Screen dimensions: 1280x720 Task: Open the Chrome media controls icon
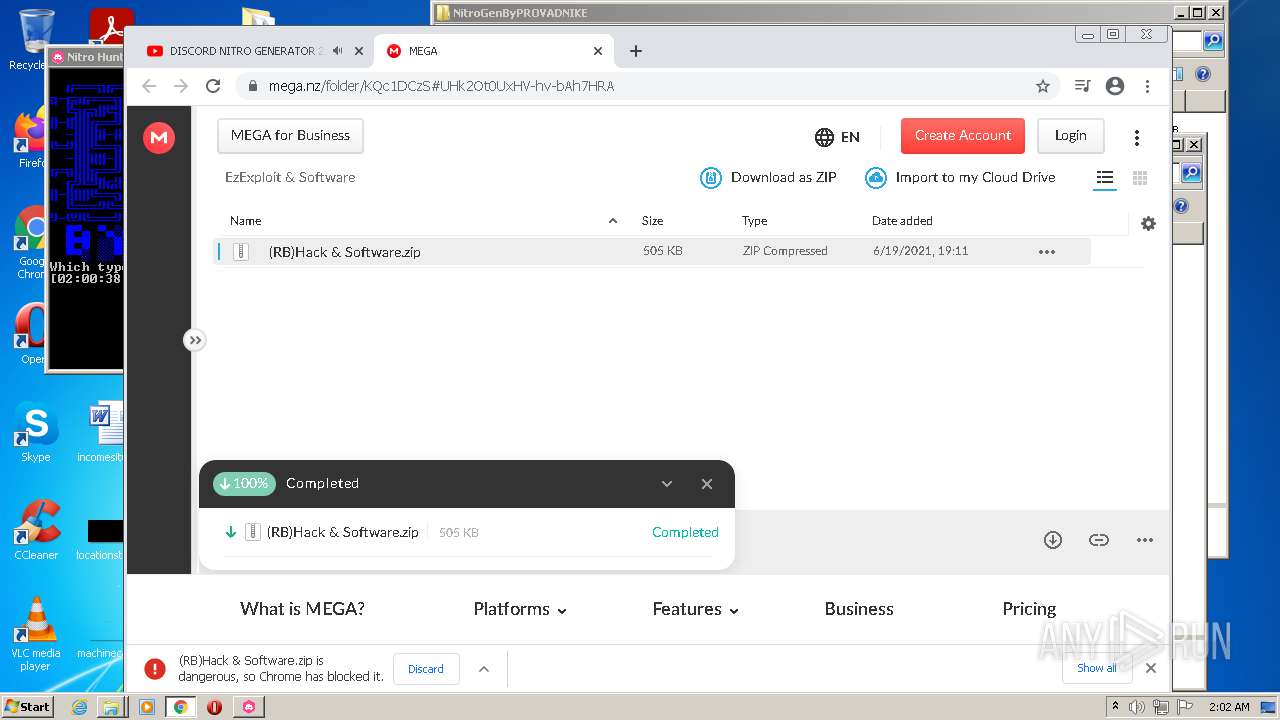click(x=1082, y=86)
